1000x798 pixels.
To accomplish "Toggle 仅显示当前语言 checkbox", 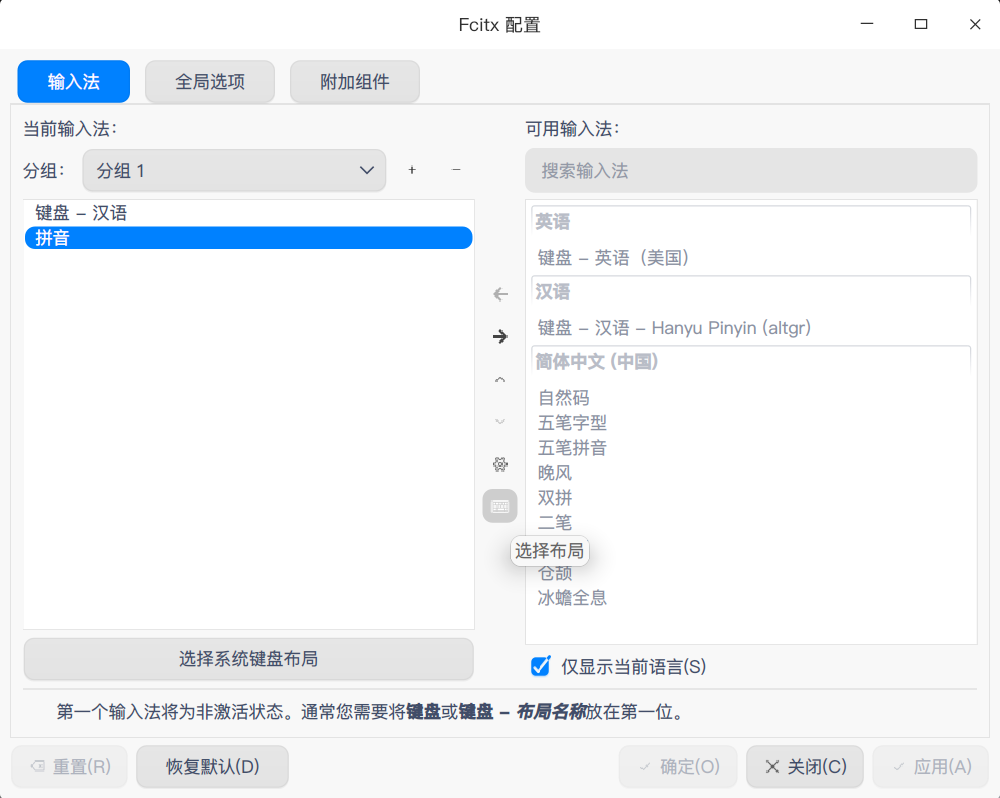I will click(x=539, y=666).
